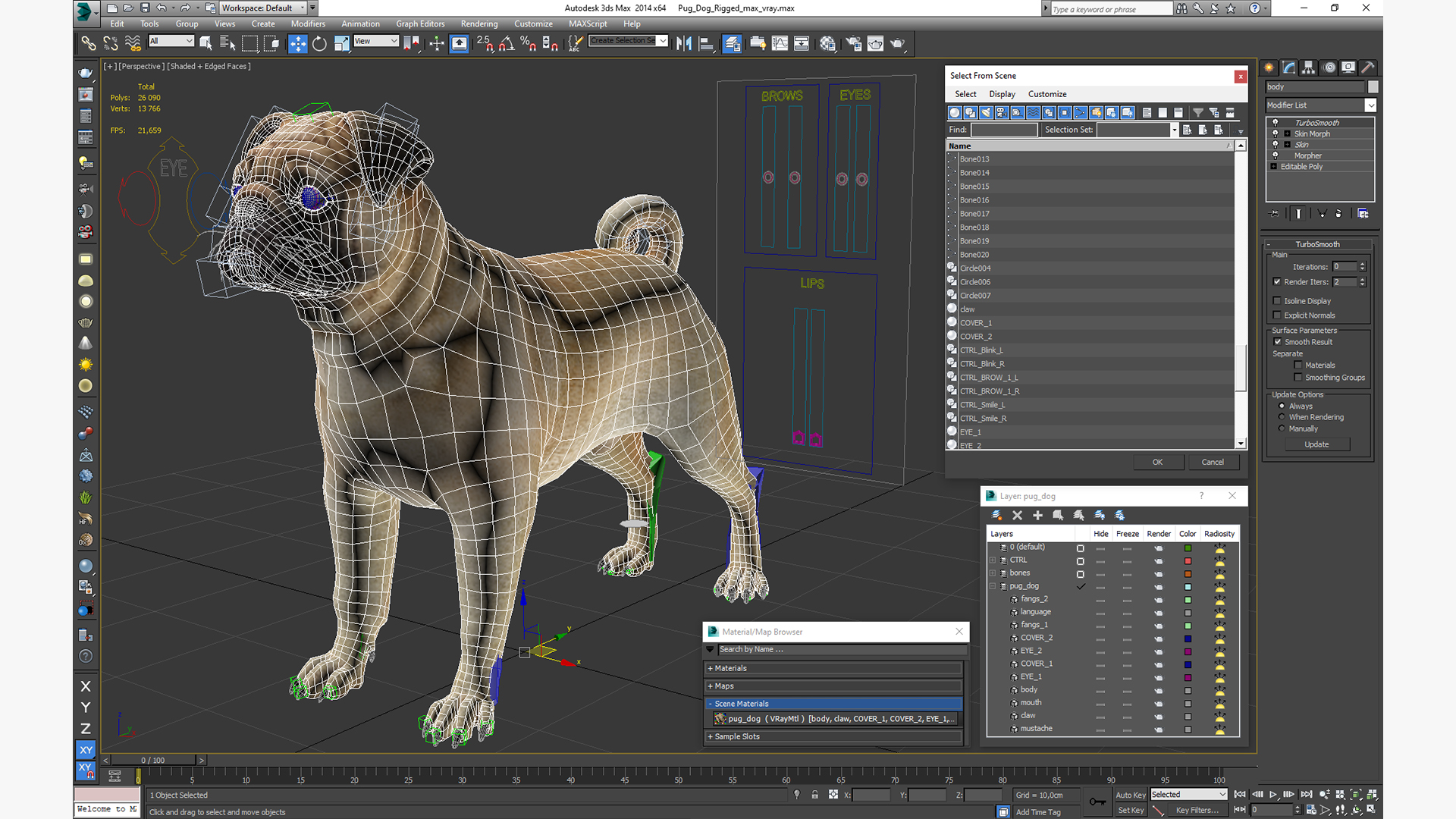This screenshot has height=819, width=1456.
Task: Open the Modifiers menu
Action: (x=308, y=24)
